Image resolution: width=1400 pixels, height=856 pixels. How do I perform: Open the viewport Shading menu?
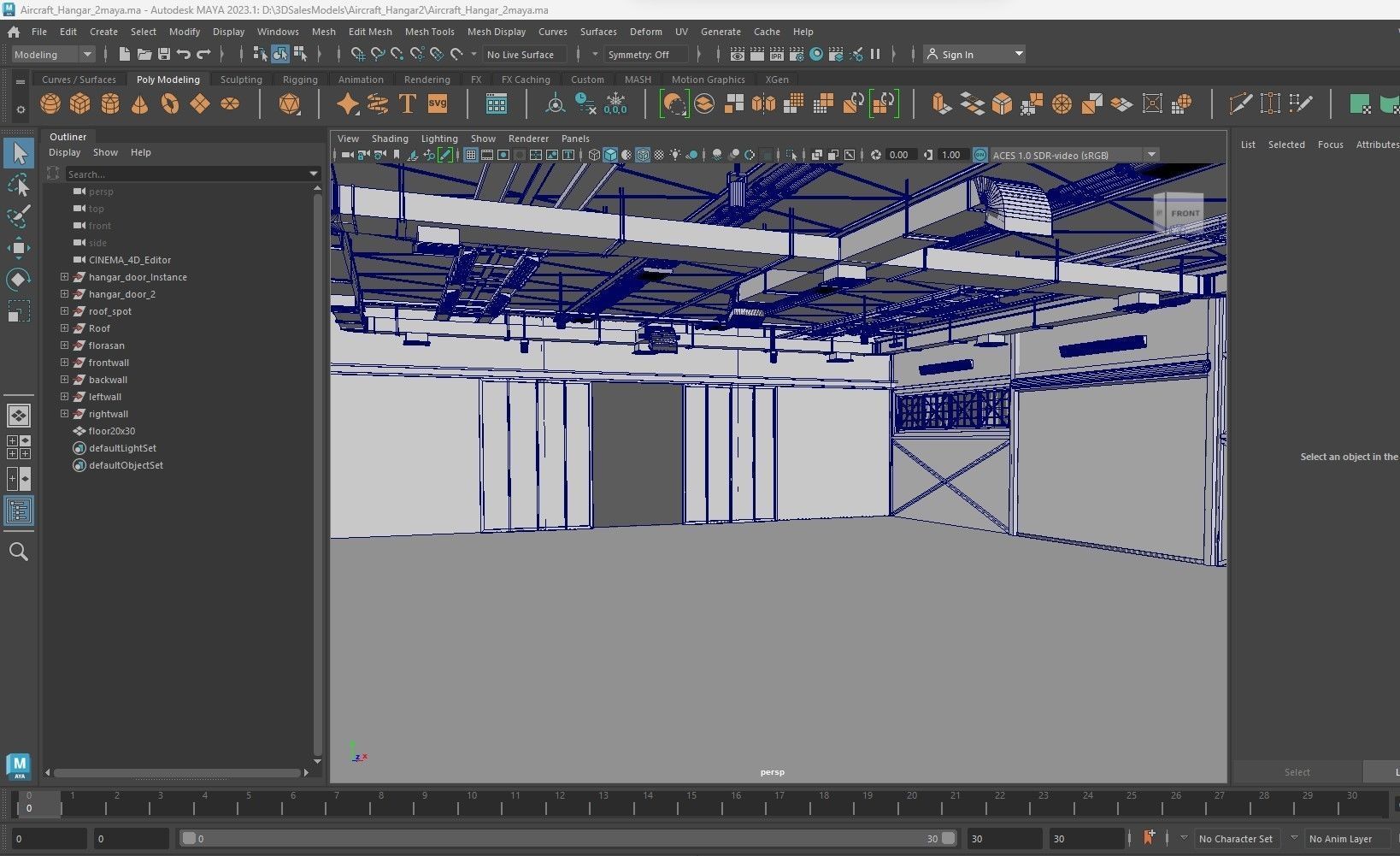[x=390, y=139]
